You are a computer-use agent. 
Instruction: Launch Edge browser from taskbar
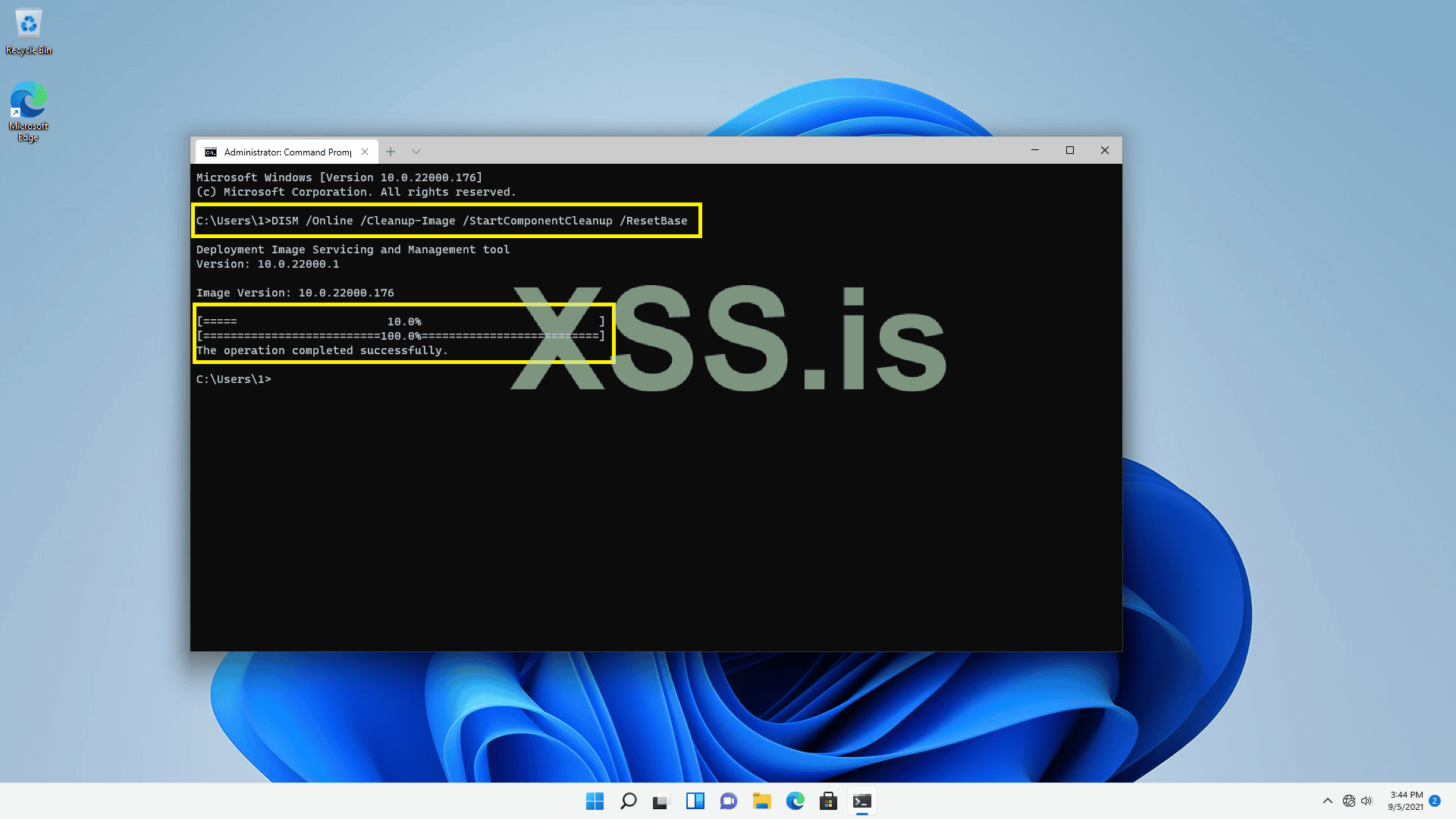point(795,801)
